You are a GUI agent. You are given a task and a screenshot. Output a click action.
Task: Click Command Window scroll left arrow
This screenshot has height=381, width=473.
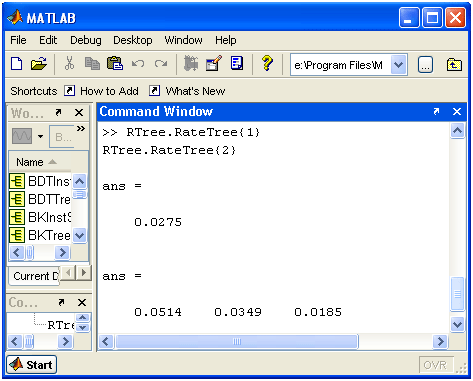(x=106, y=342)
